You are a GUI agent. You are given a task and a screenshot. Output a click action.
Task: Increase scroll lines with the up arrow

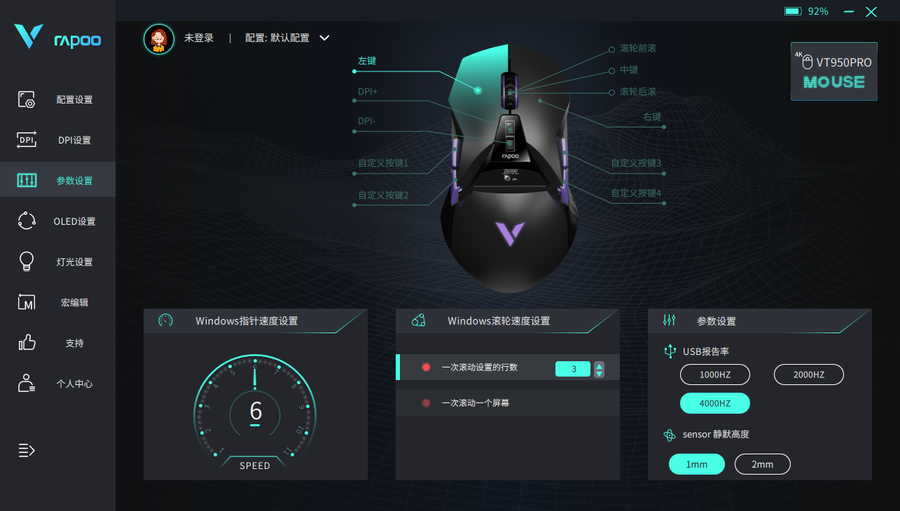pos(599,365)
